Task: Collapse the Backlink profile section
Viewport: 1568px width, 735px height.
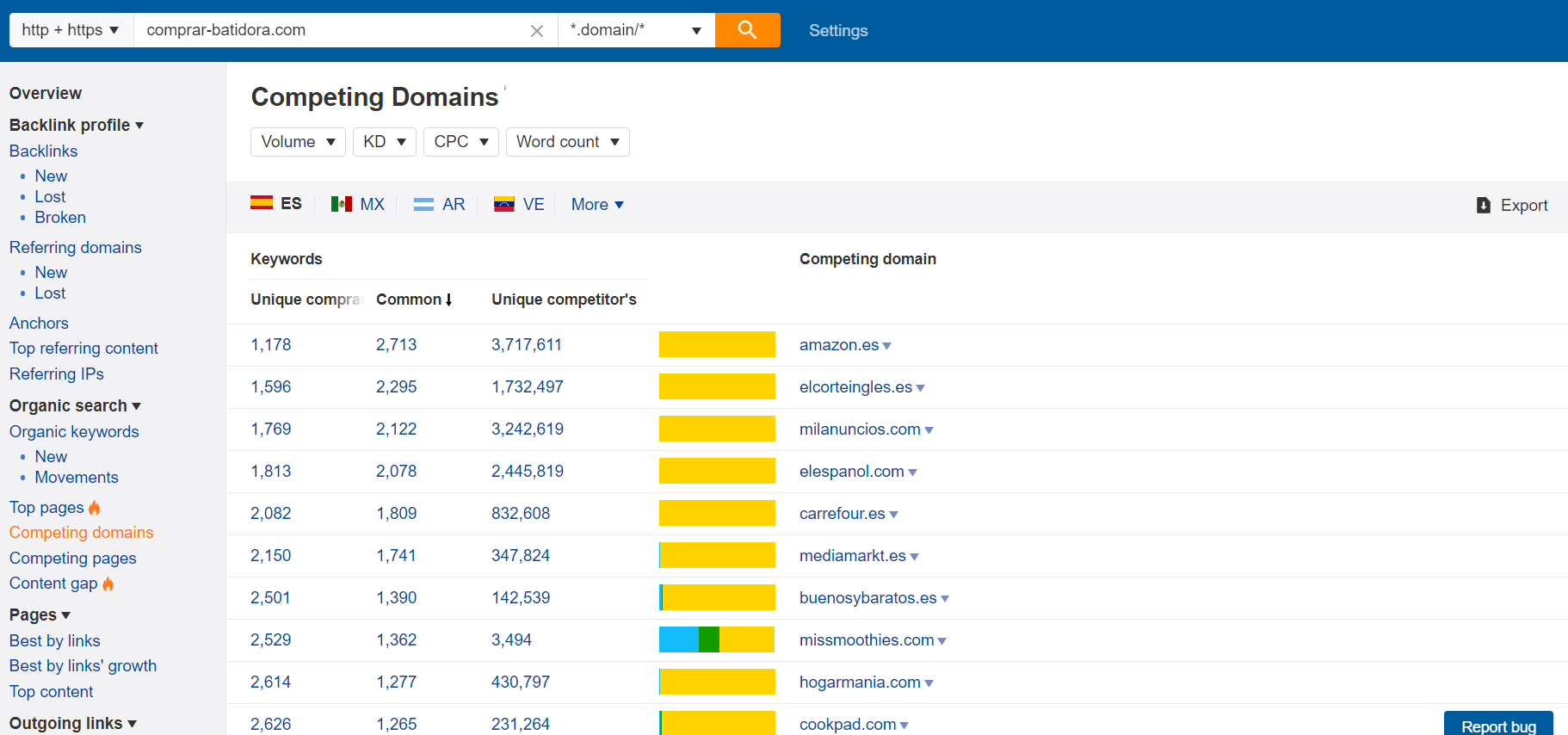Action: [x=77, y=125]
